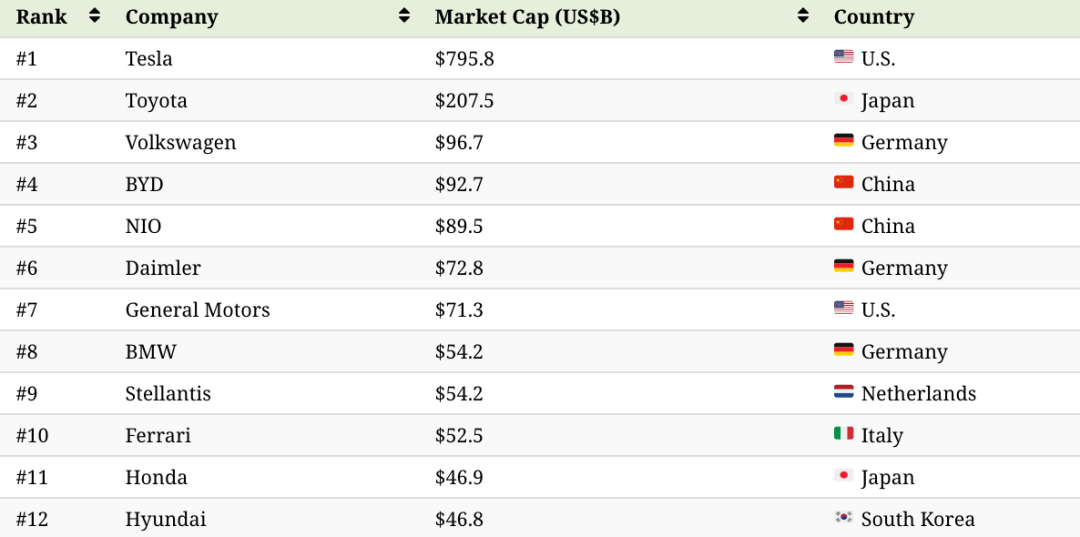Click the German flag beside BMW
This screenshot has width=1080, height=537.
coord(843,350)
